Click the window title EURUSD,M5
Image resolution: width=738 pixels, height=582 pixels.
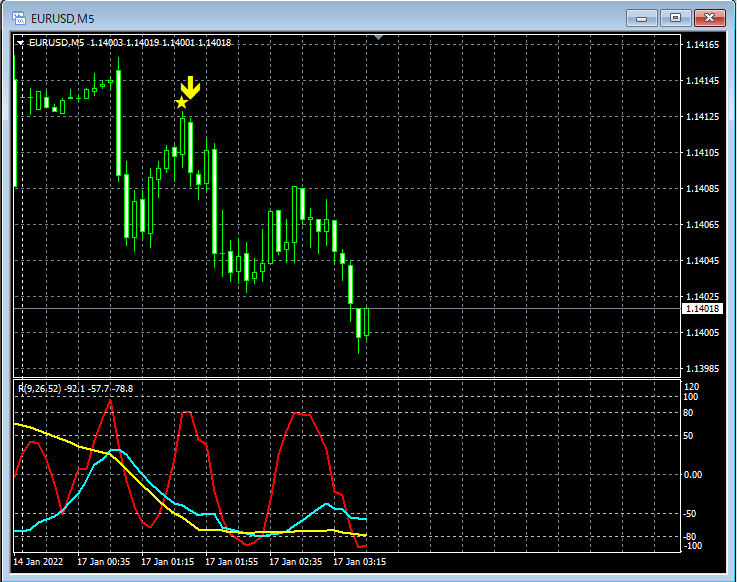coord(63,19)
